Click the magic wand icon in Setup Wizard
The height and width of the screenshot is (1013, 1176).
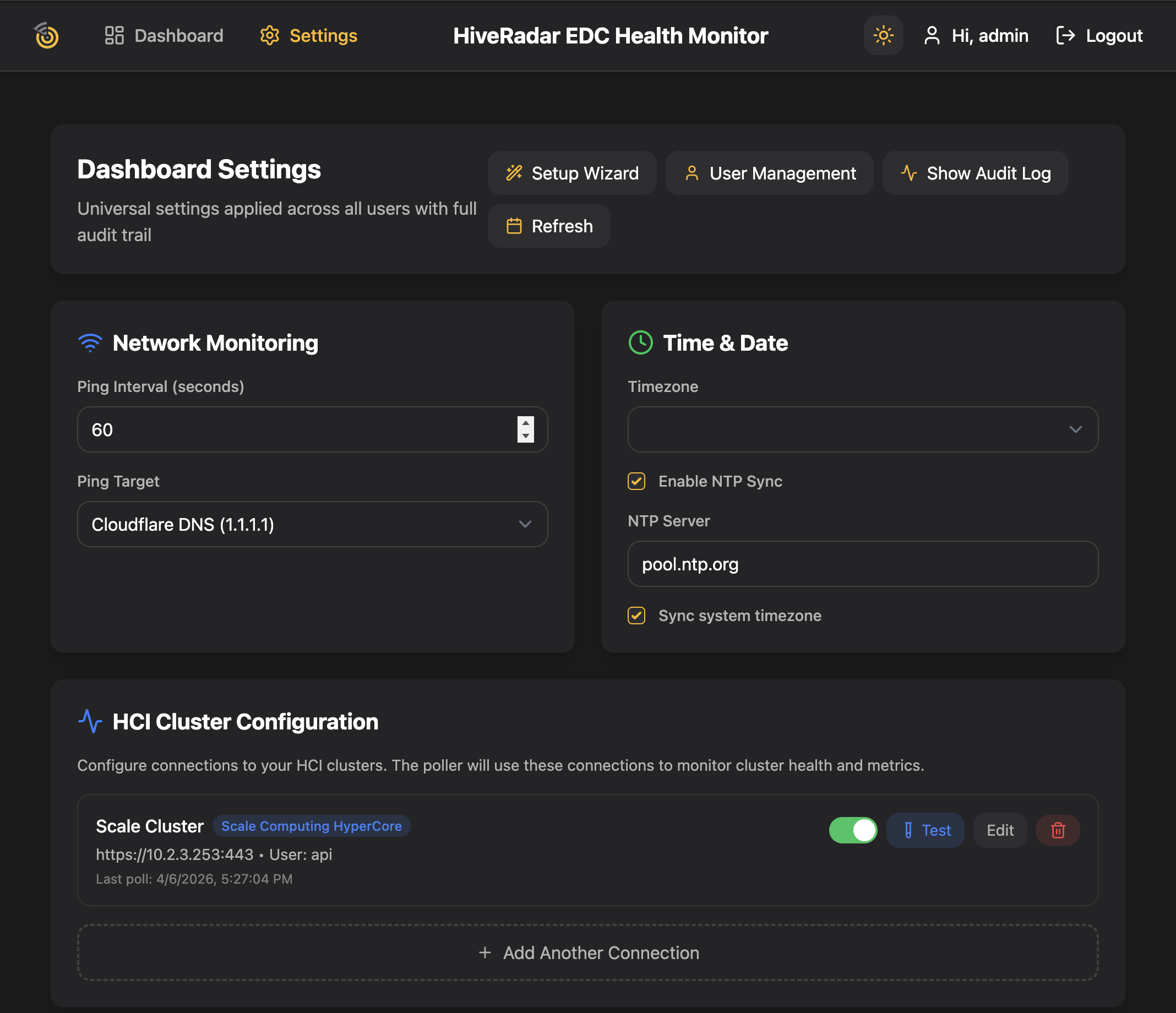pos(514,173)
